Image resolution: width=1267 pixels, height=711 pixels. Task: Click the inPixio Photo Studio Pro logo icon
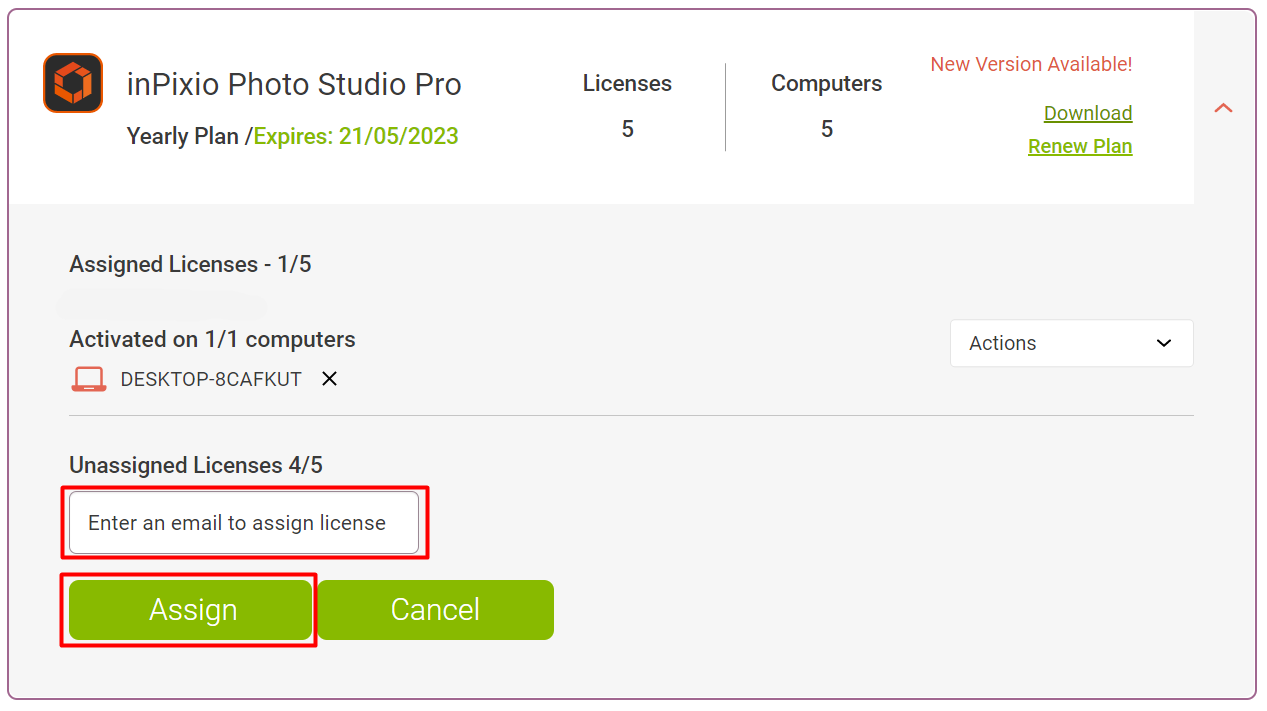click(73, 83)
